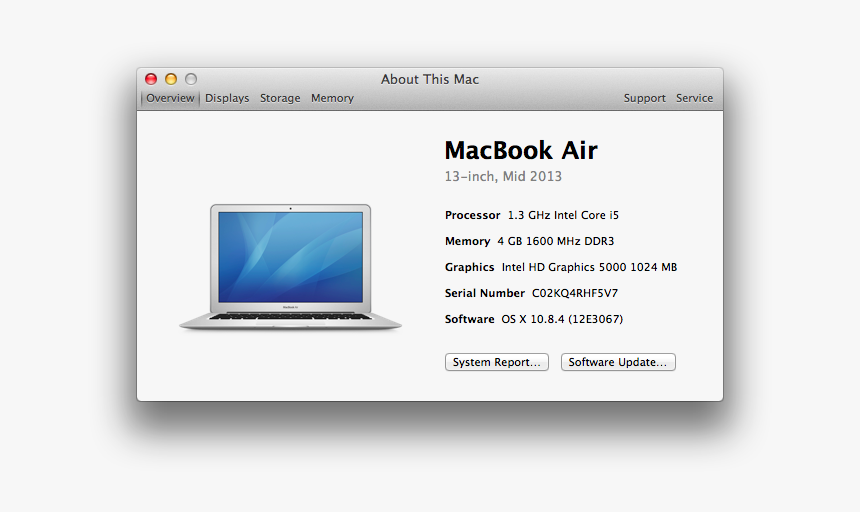Click processor value 1.3 GHz Intel Core i5

pos(563,215)
